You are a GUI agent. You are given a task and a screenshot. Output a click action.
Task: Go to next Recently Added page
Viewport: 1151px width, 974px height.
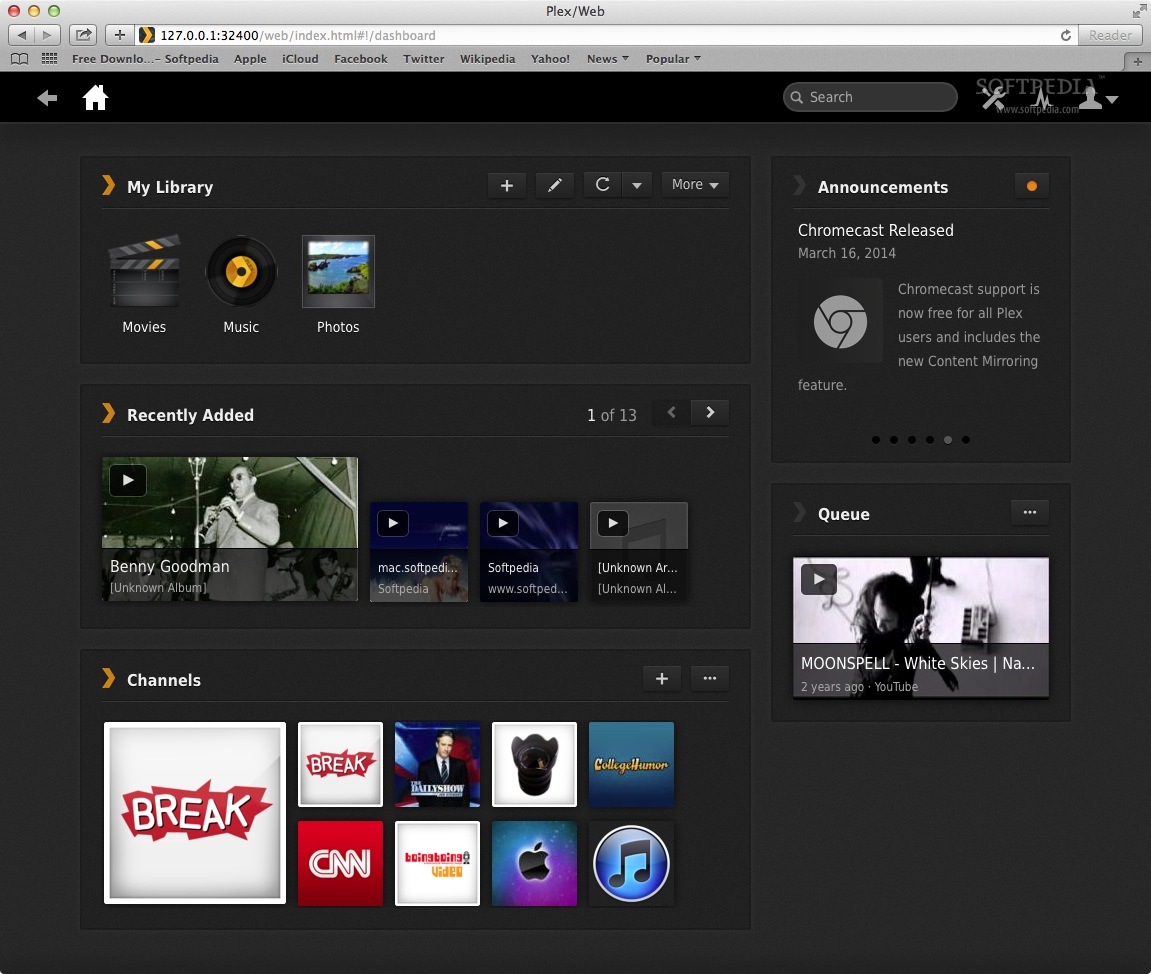pos(710,413)
